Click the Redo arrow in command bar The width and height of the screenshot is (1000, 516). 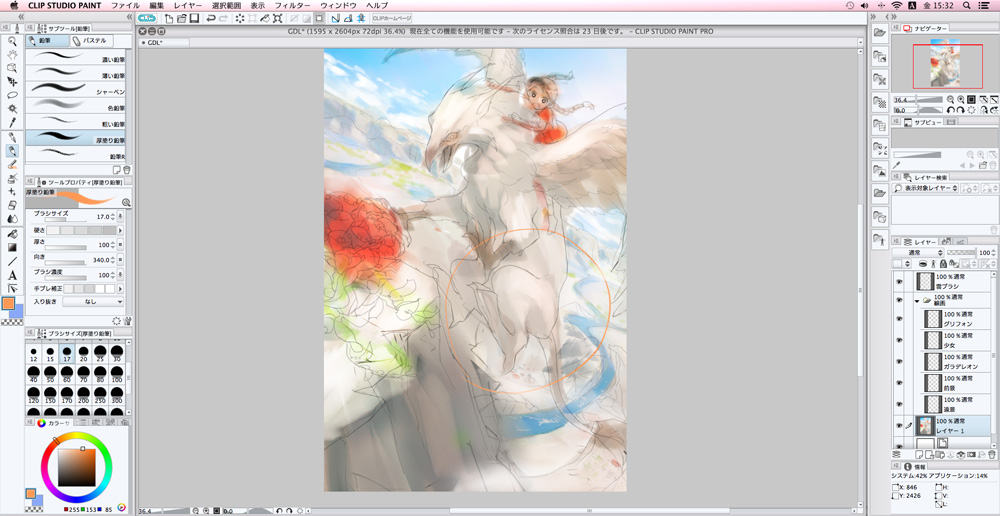[x=223, y=18]
